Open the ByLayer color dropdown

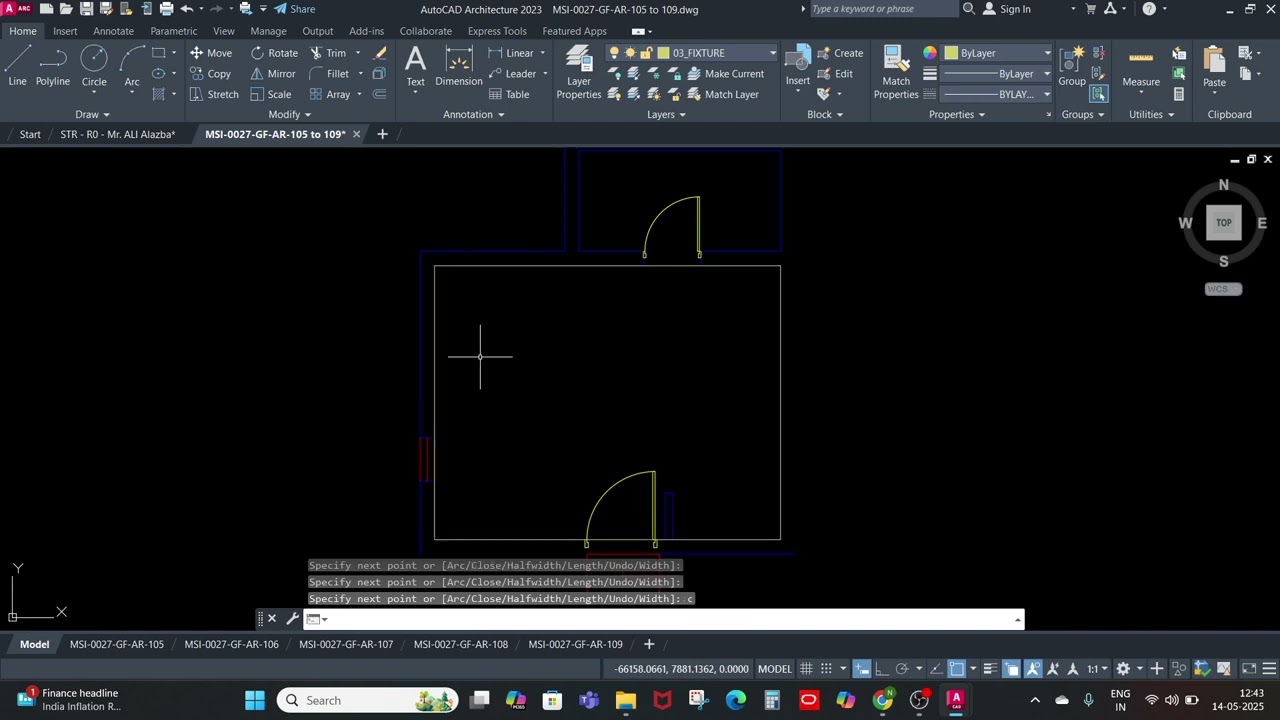(x=1047, y=53)
